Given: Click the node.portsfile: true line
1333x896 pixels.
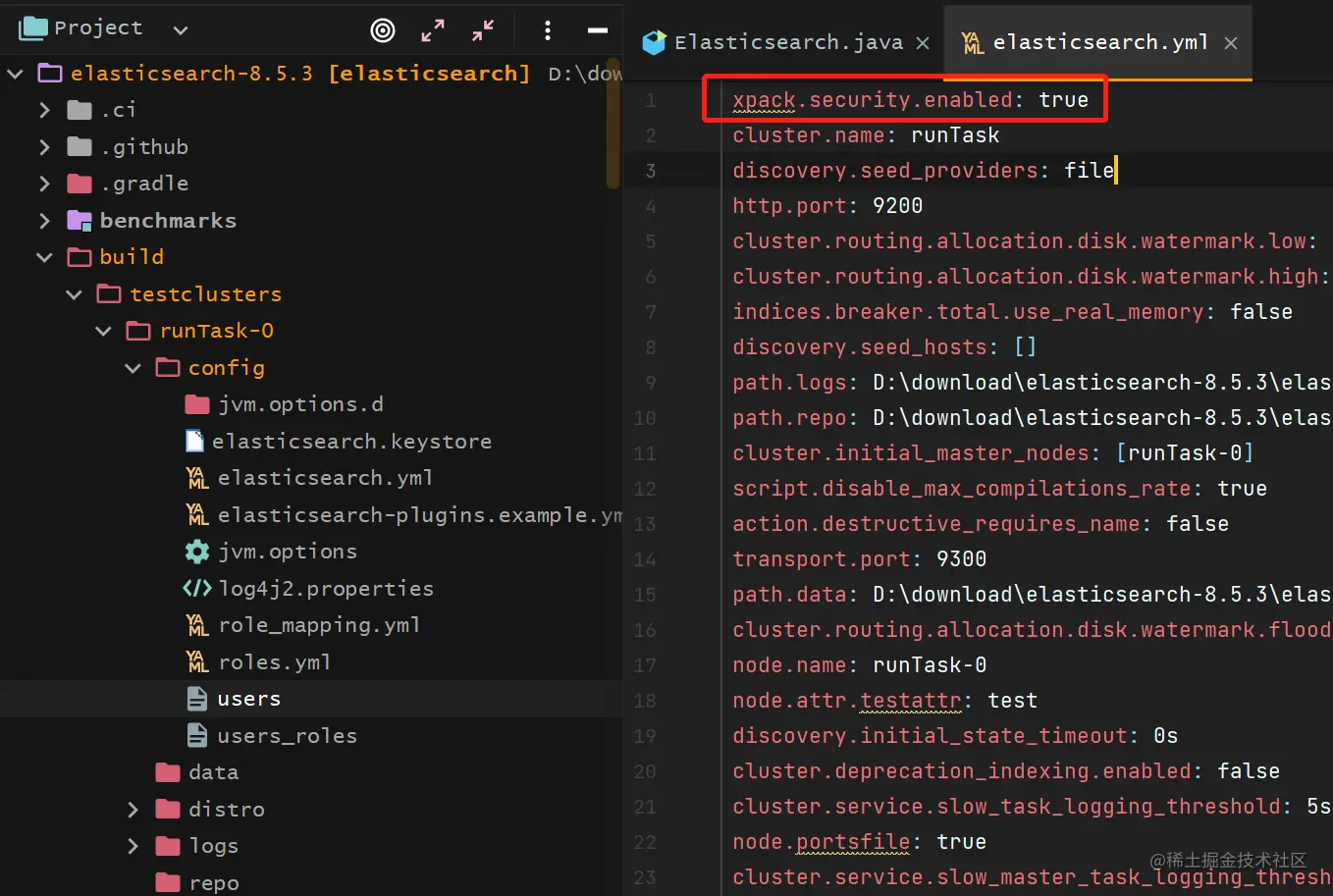Looking at the screenshot, I should pyautogui.click(x=859, y=842).
